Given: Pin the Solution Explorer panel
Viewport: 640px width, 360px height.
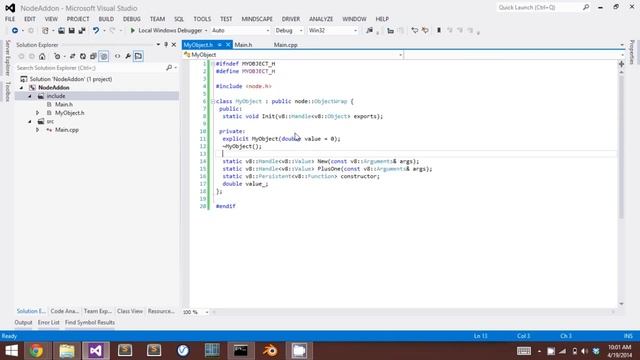Looking at the screenshot, I should [x=166, y=44].
